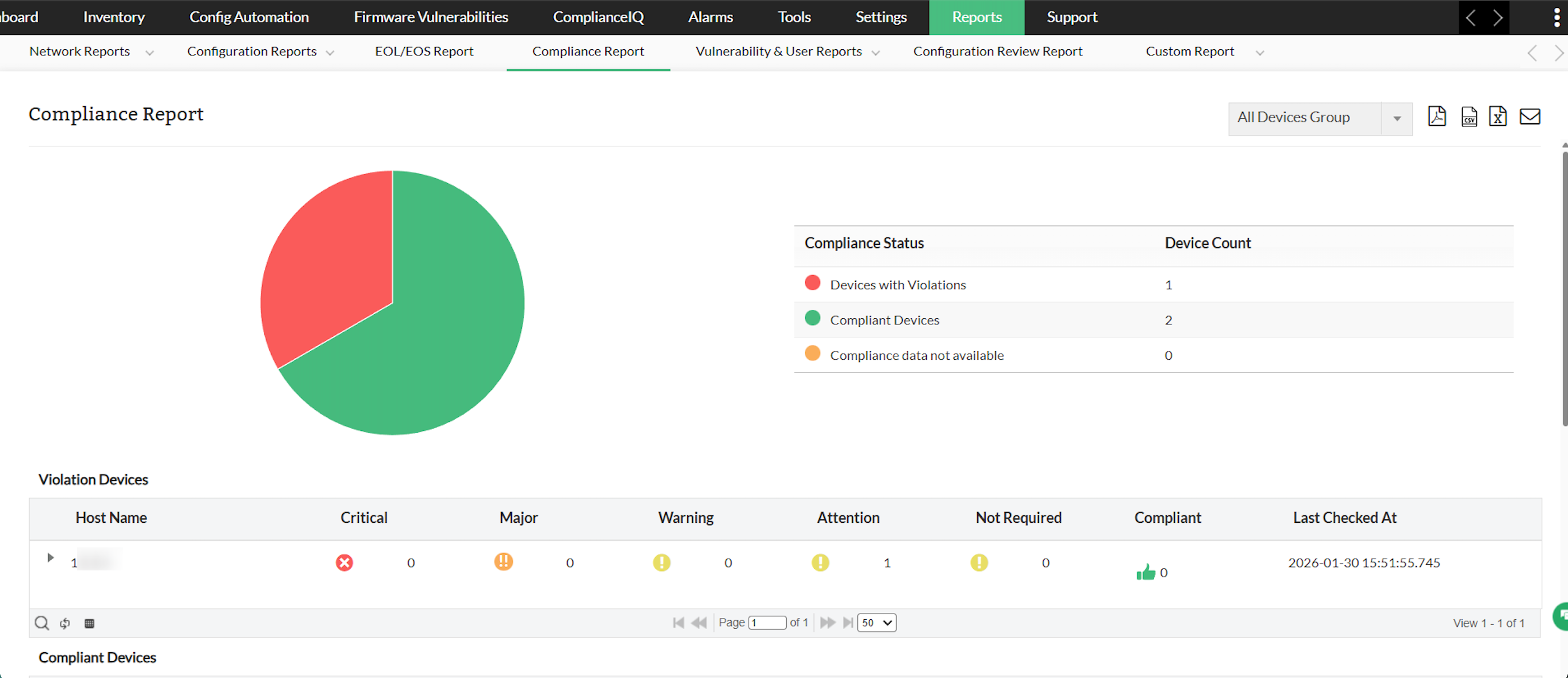Open Configuration Review Report

tap(997, 52)
